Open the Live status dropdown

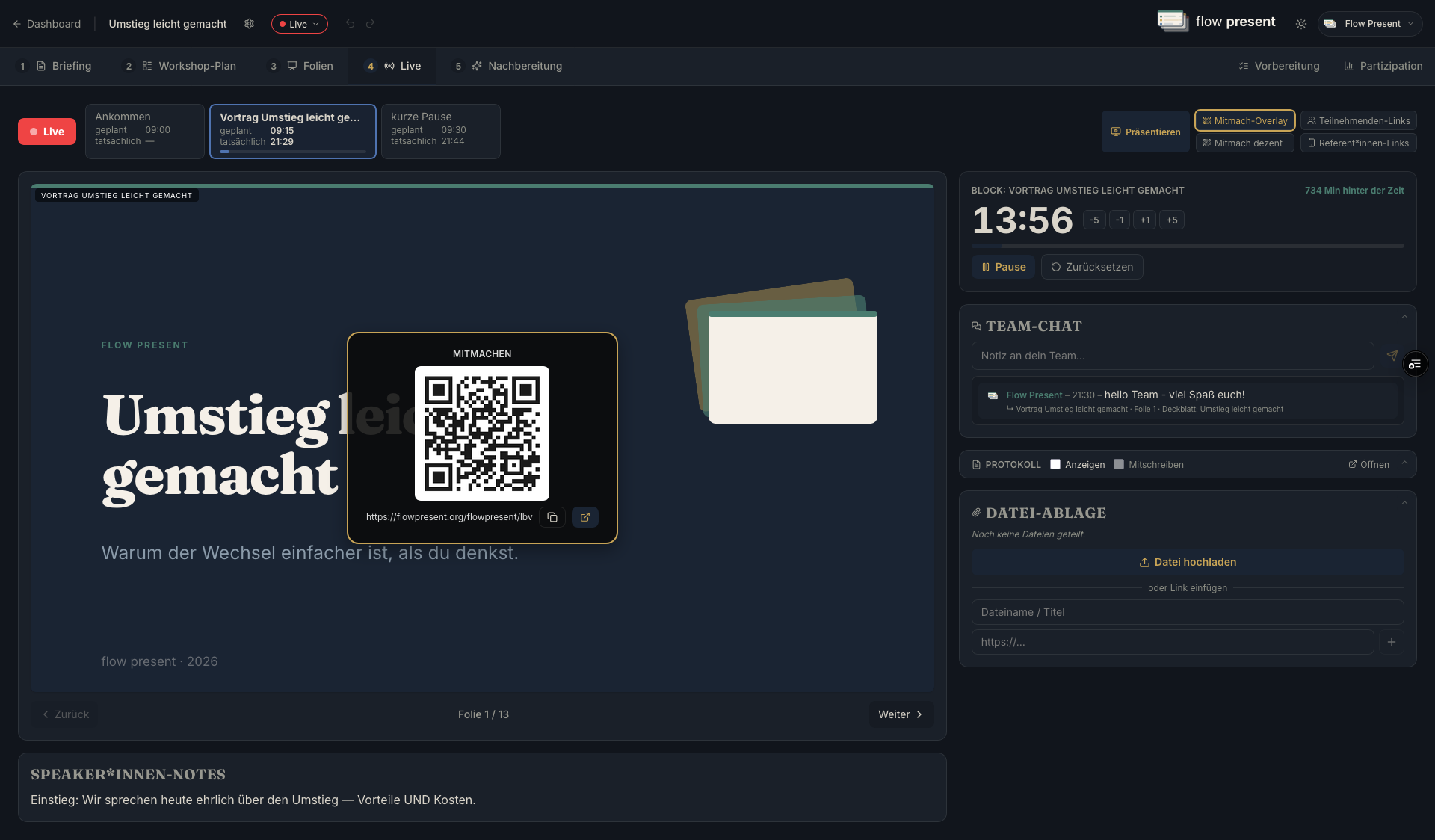coord(299,24)
